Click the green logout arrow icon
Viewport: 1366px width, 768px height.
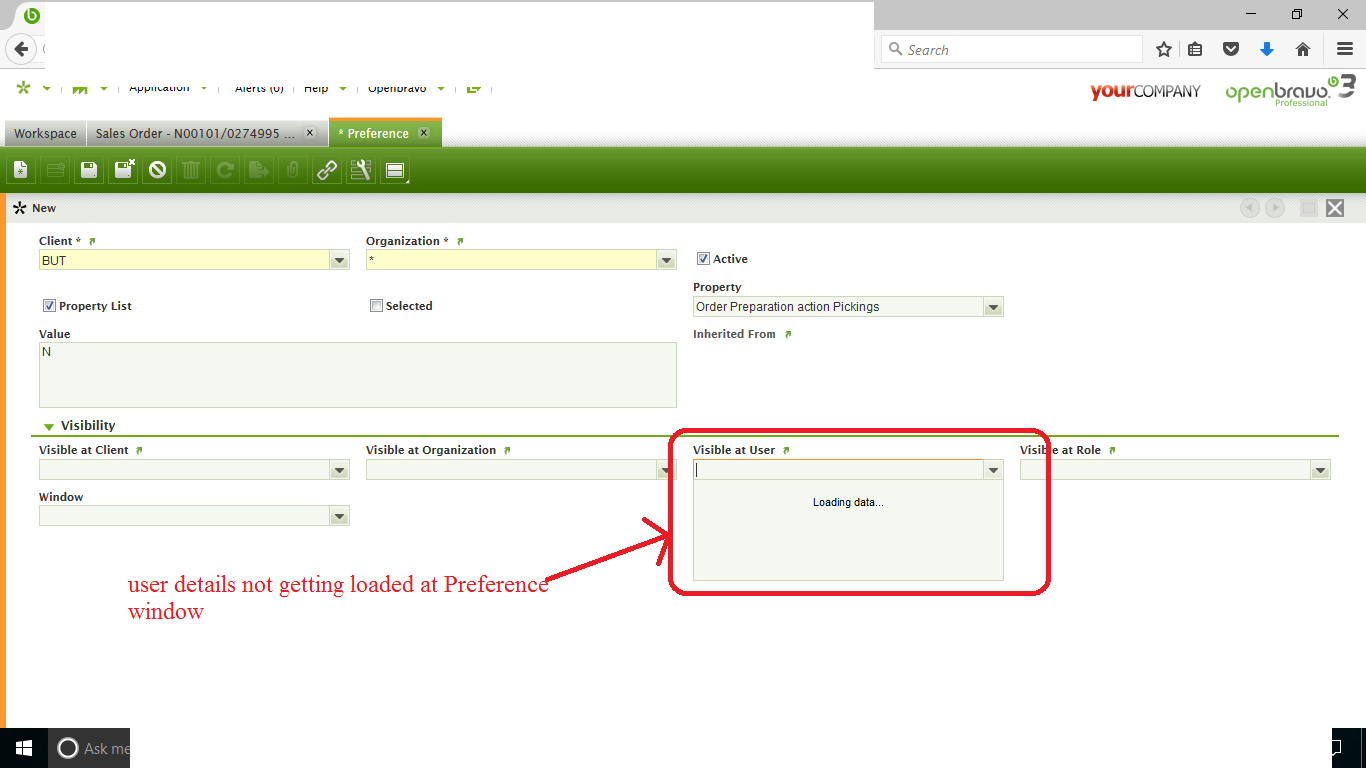[474, 88]
